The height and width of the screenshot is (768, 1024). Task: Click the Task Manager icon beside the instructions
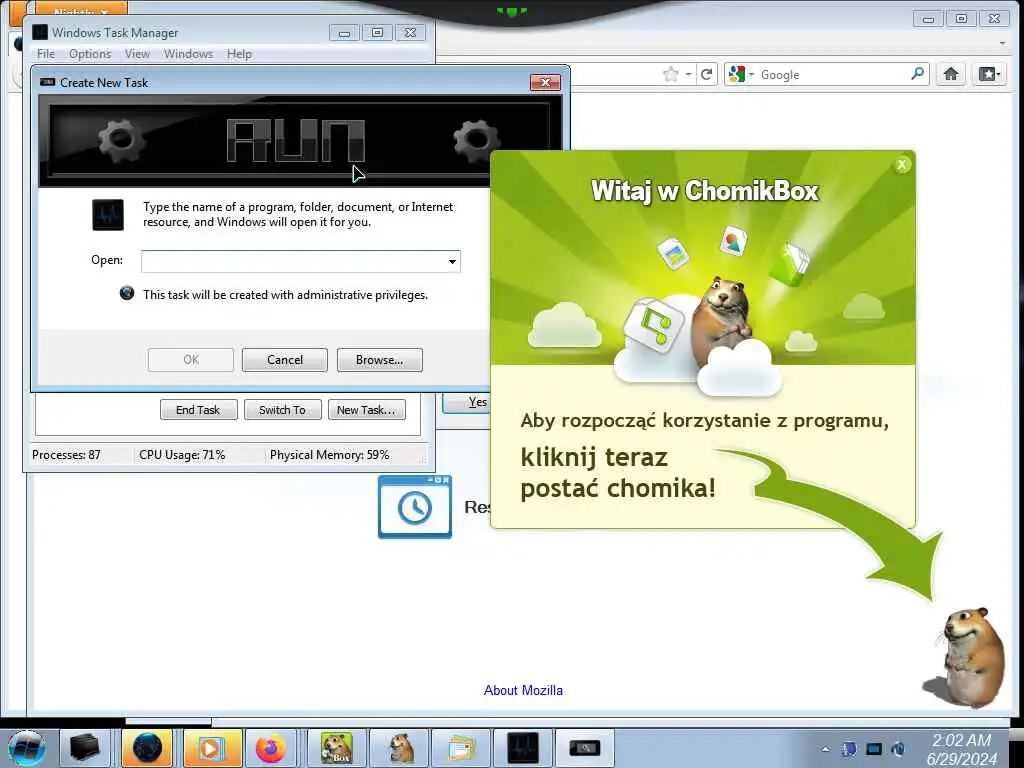click(x=108, y=214)
